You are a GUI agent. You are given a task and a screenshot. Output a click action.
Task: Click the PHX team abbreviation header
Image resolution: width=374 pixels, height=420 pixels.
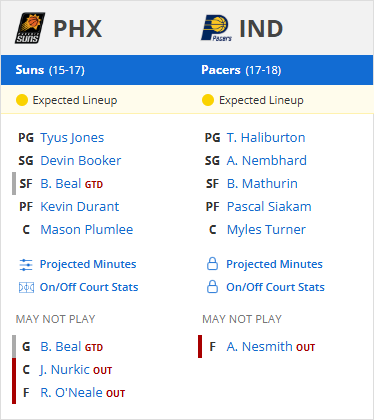(x=78, y=29)
